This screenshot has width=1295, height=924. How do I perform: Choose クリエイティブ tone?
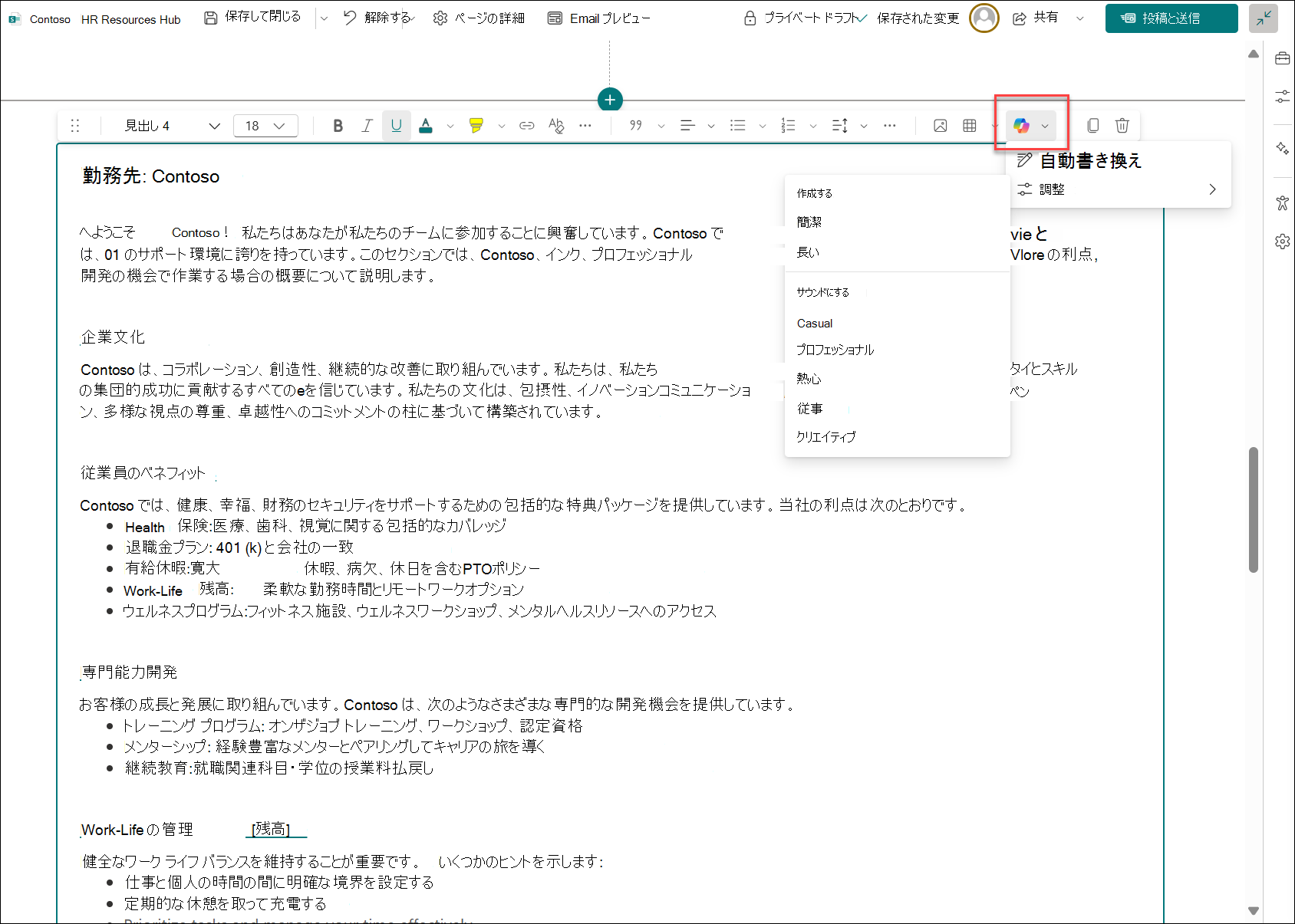tap(897, 437)
